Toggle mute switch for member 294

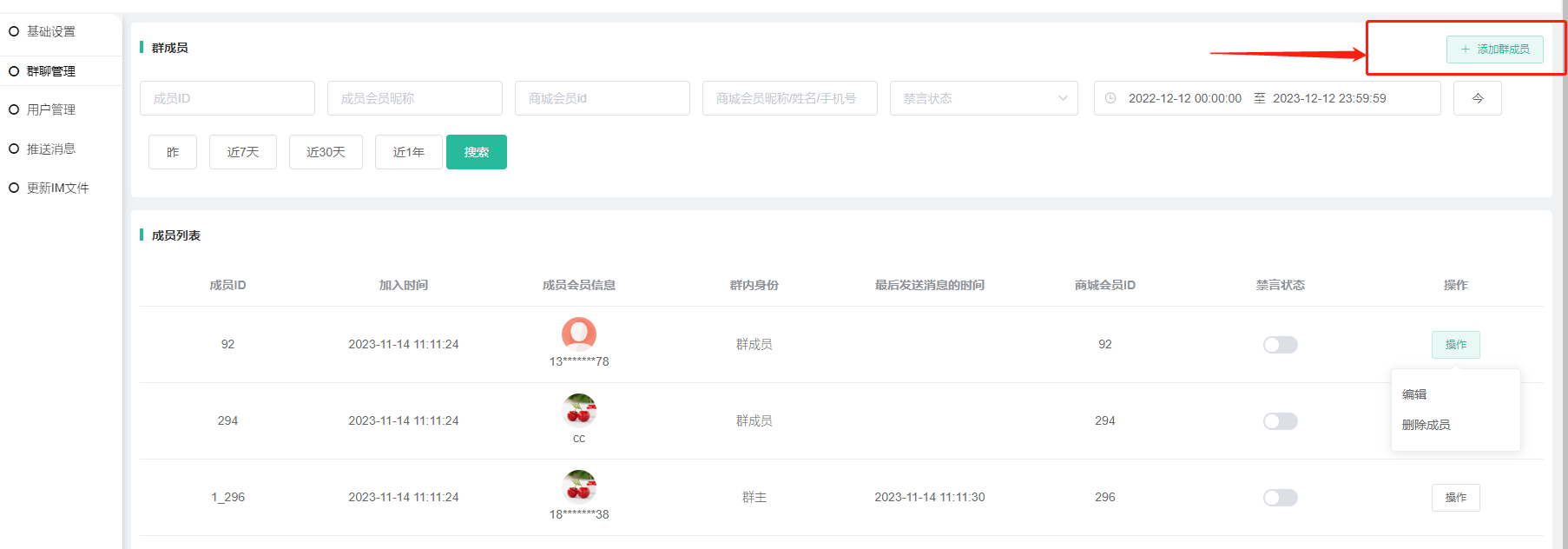point(1281,421)
